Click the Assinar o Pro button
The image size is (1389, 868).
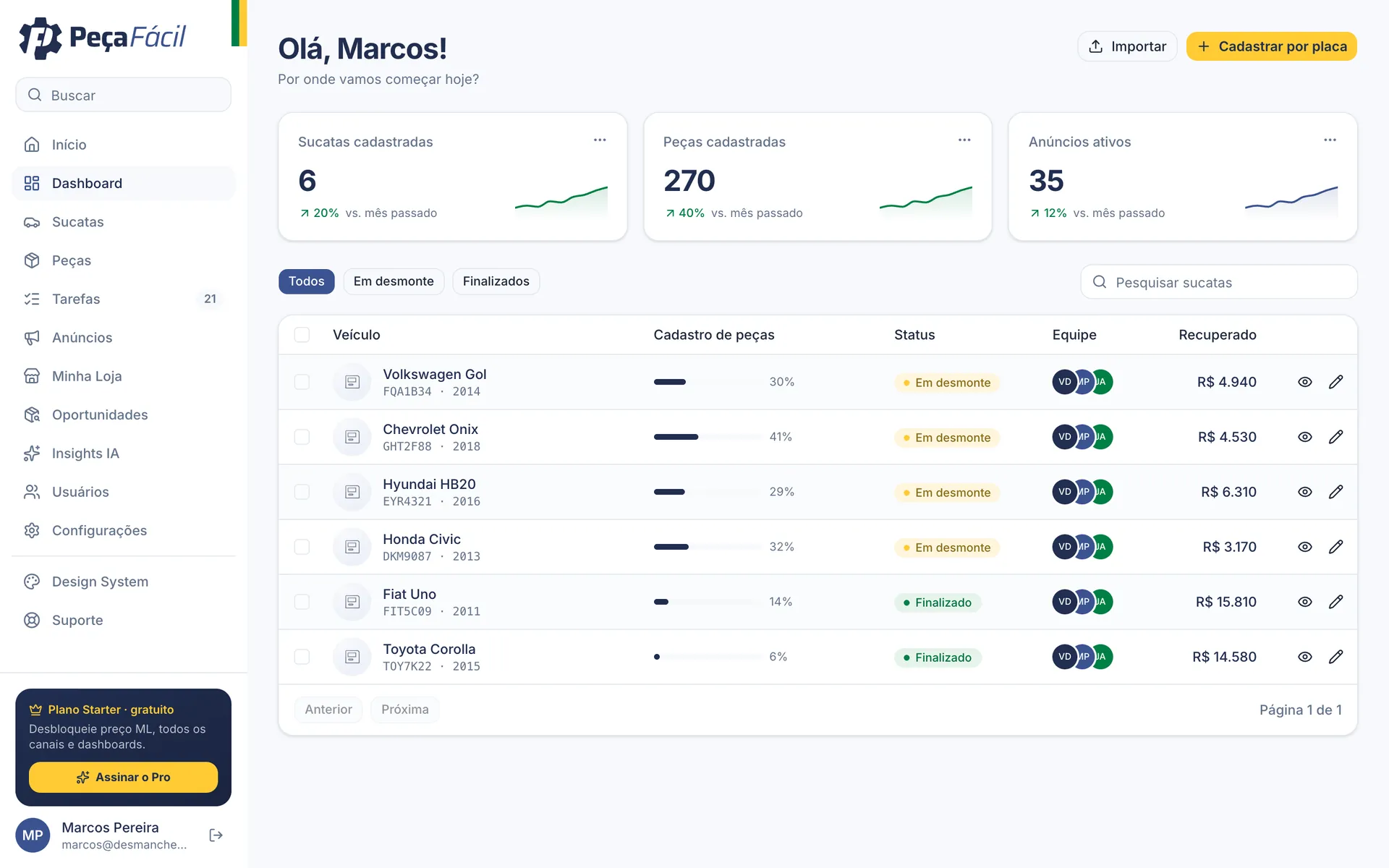click(123, 777)
